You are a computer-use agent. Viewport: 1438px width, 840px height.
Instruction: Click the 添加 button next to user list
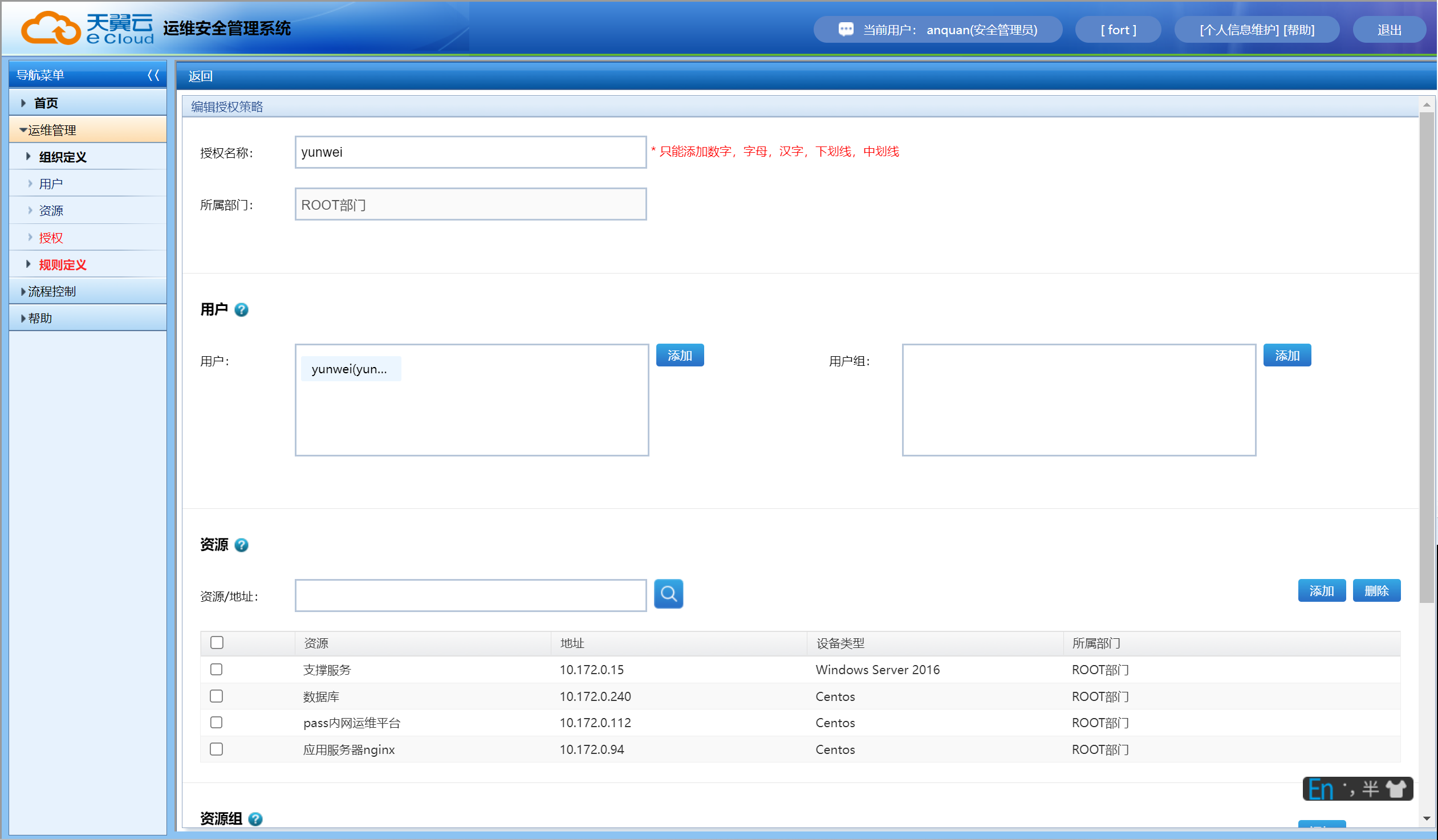(680, 355)
